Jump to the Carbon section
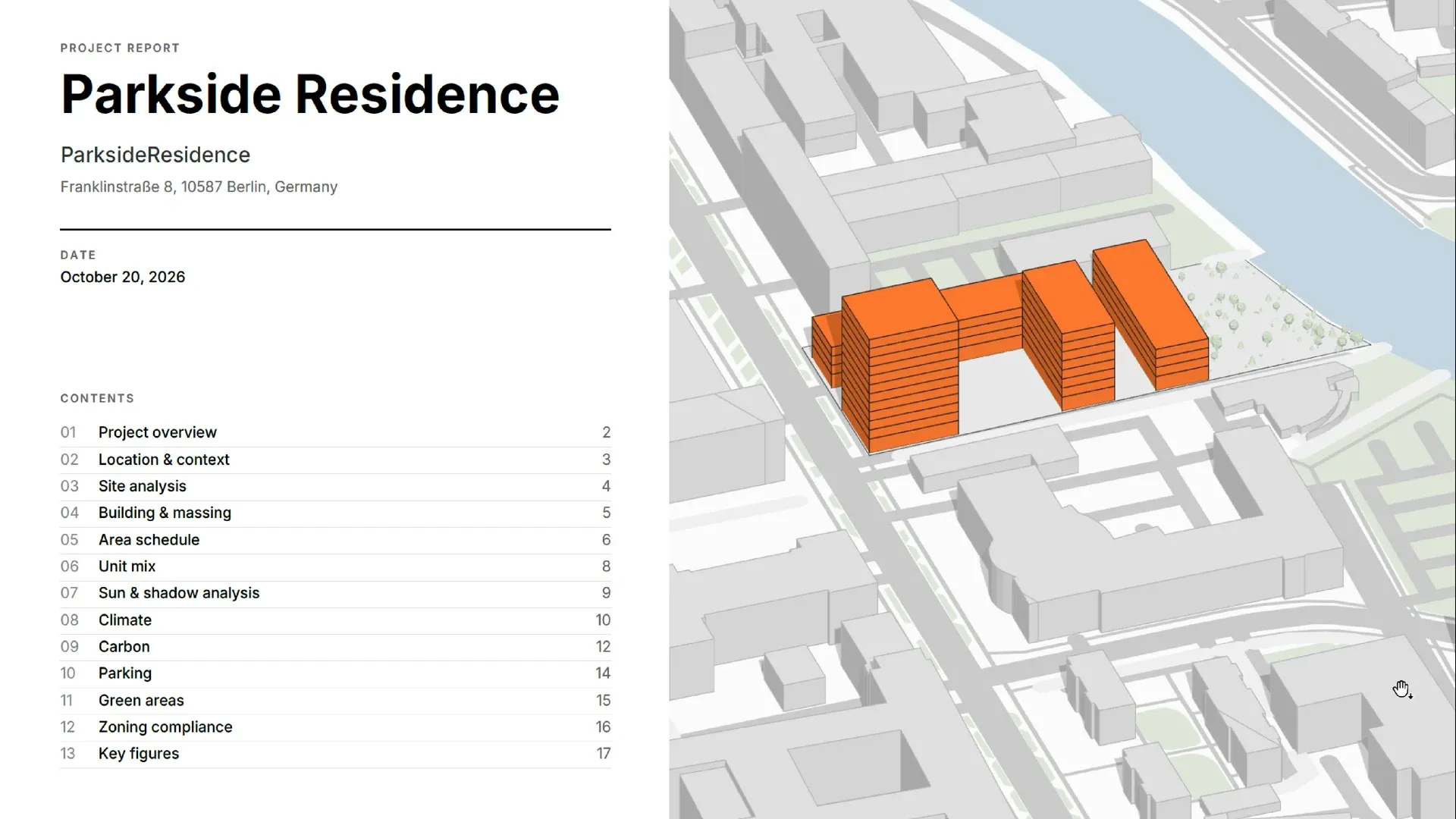Screen dimensions: 1456x819 point(335,647)
